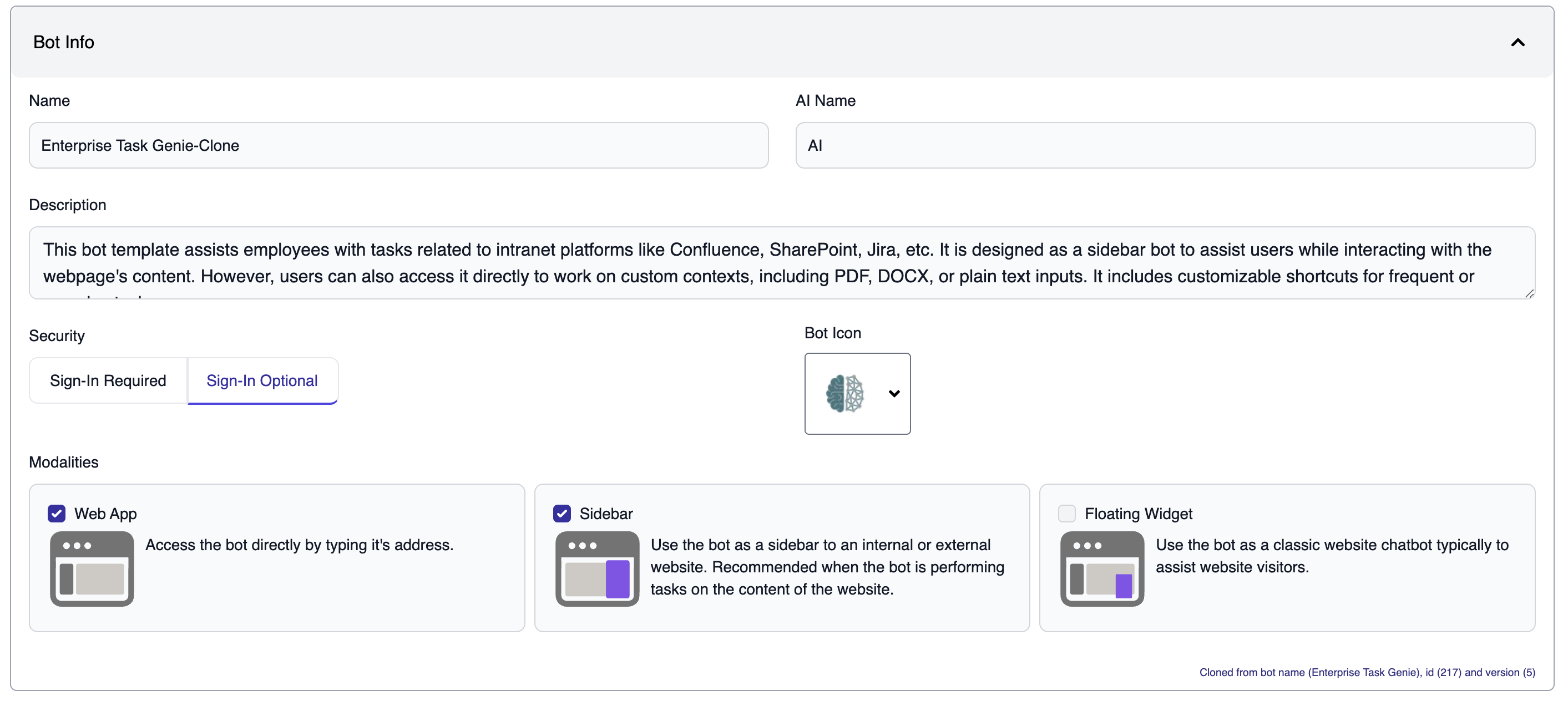Focus the AI Name input field

click(x=1165, y=145)
